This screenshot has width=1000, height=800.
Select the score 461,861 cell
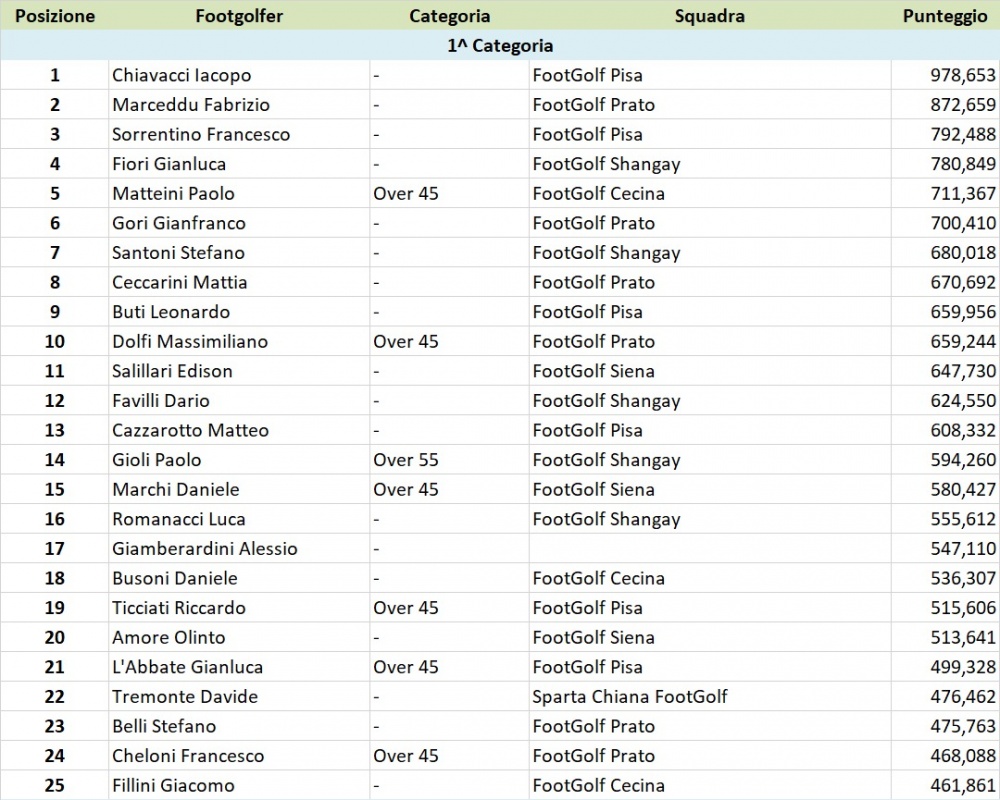pyautogui.click(x=945, y=785)
